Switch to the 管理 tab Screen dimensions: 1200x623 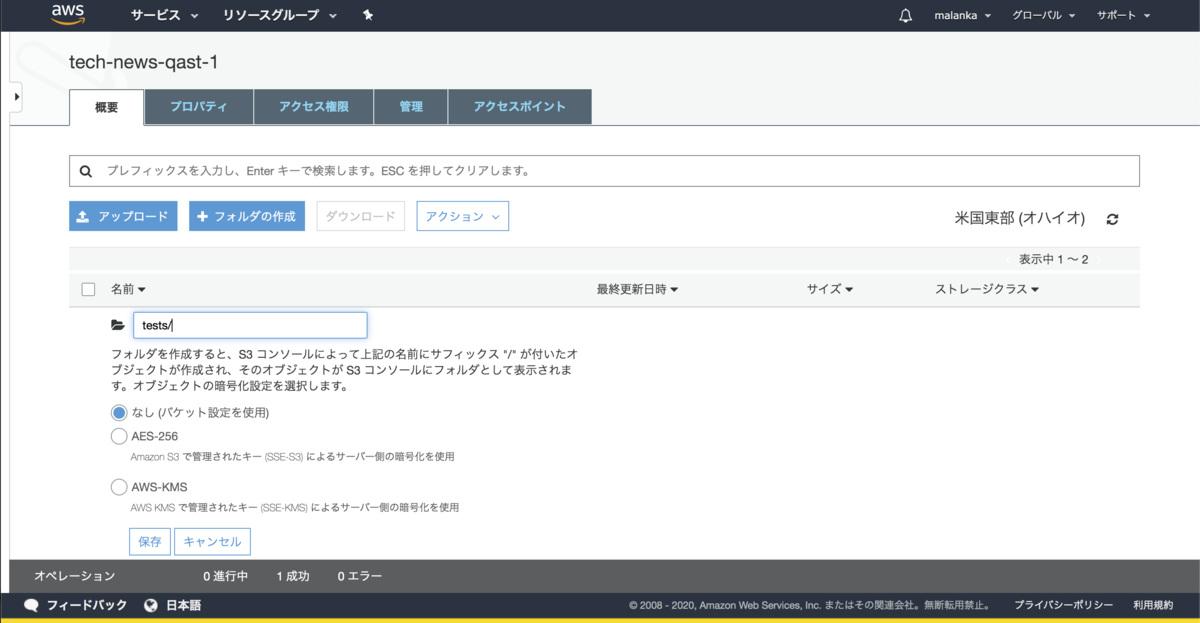(410, 107)
